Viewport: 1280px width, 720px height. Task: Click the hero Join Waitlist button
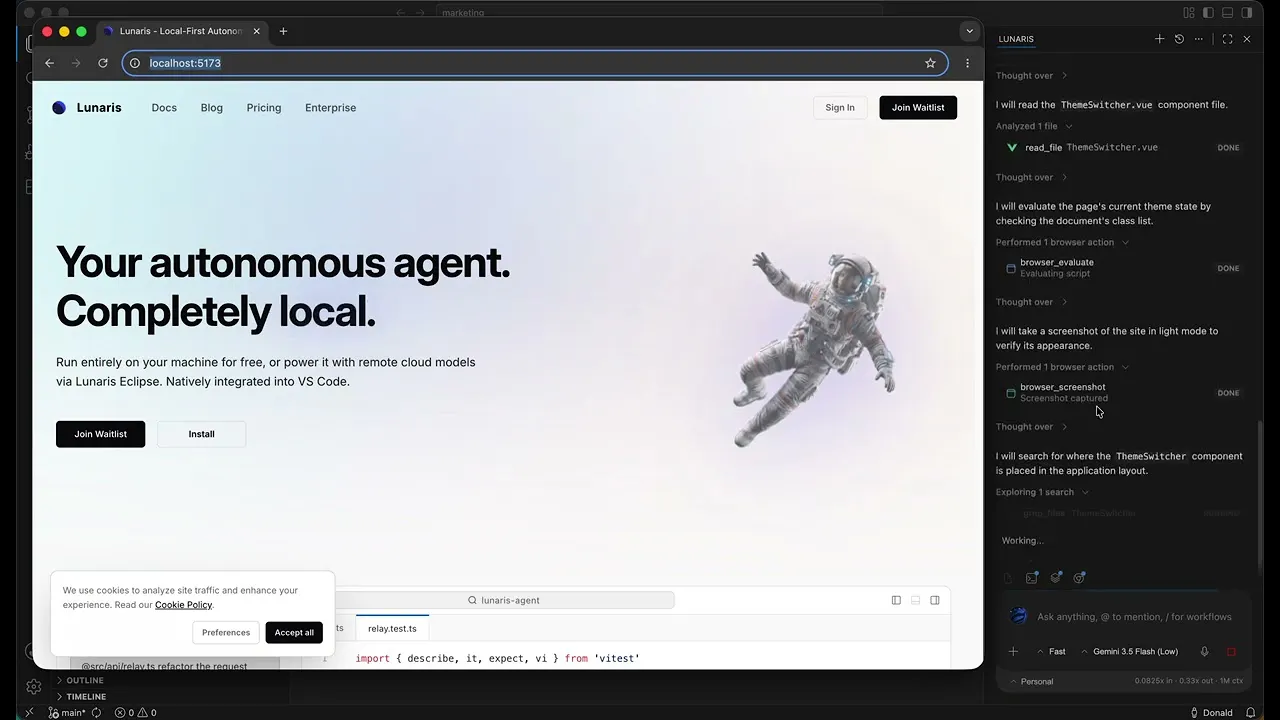point(100,434)
